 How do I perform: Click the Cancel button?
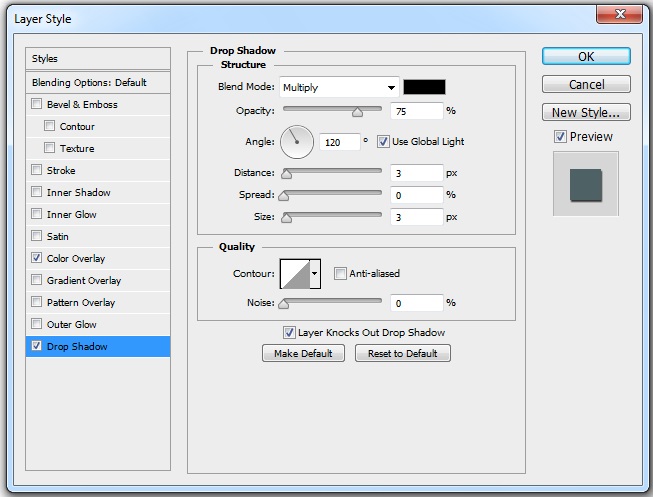(586, 84)
